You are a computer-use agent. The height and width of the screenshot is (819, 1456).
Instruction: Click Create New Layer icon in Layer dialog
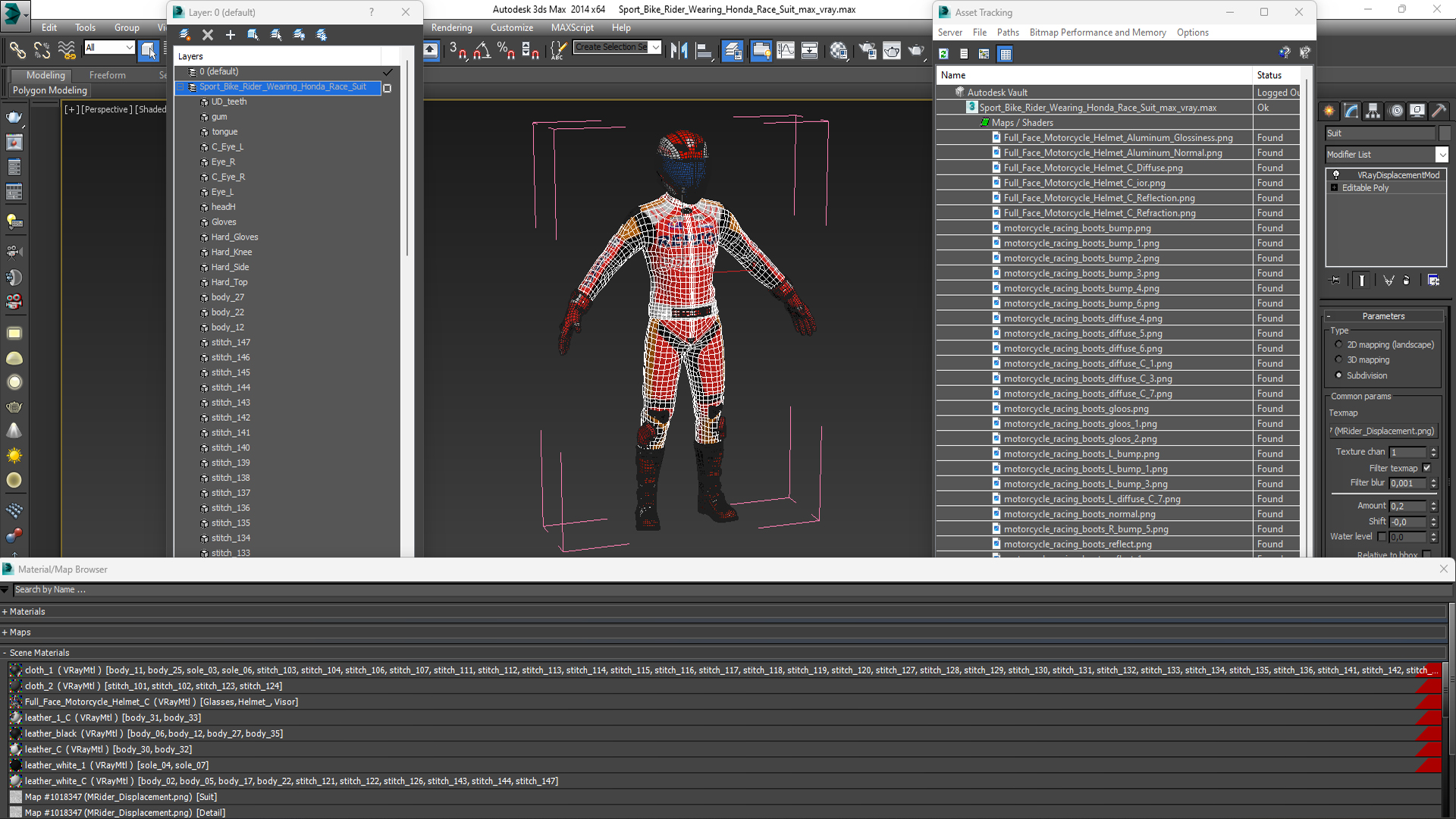[x=185, y=35]
